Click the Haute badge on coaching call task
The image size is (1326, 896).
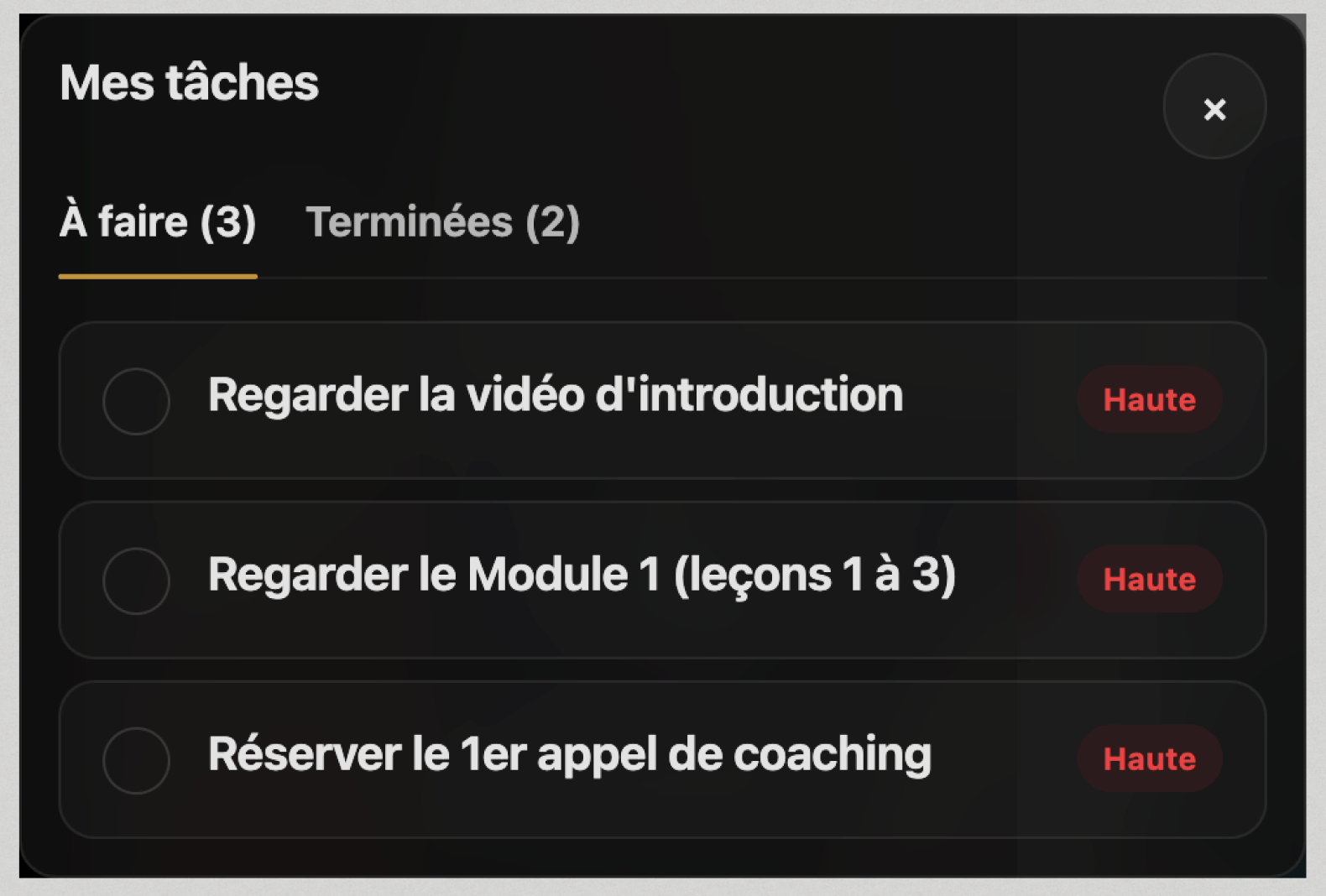(1149, 759)
